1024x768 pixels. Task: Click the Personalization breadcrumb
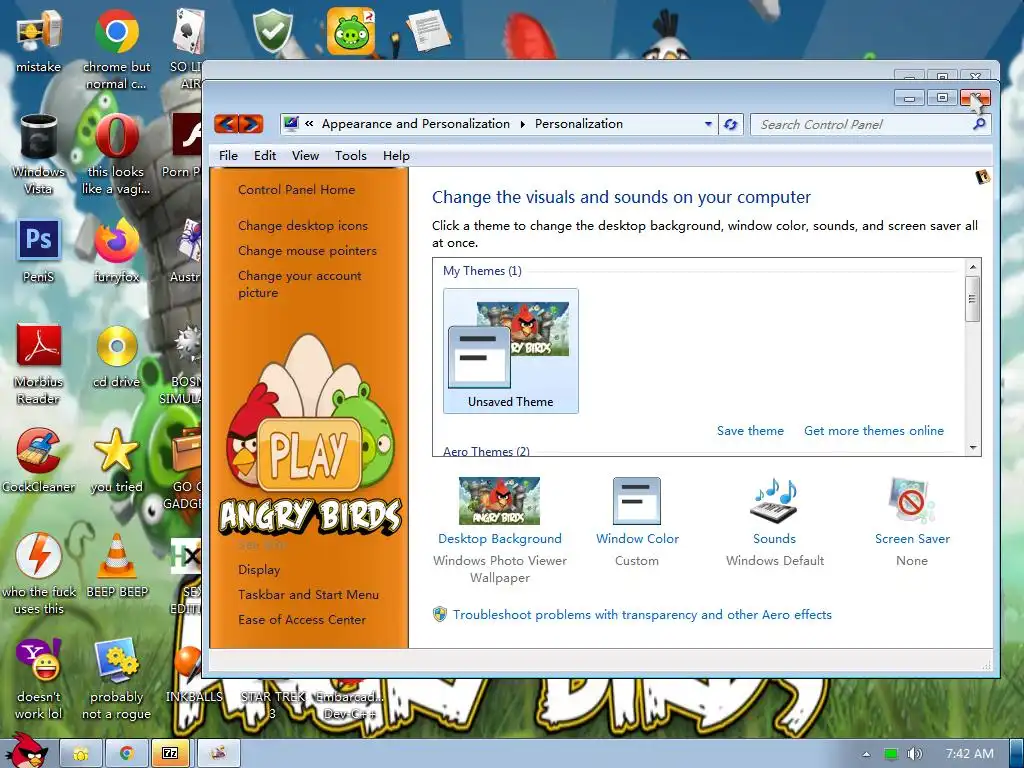[579, 123]
